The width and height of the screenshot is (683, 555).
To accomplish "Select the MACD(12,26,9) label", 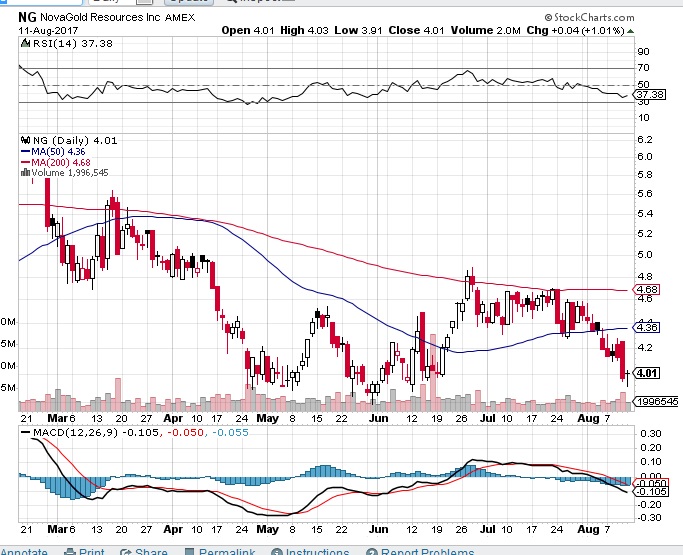I will tap(75, 433).
